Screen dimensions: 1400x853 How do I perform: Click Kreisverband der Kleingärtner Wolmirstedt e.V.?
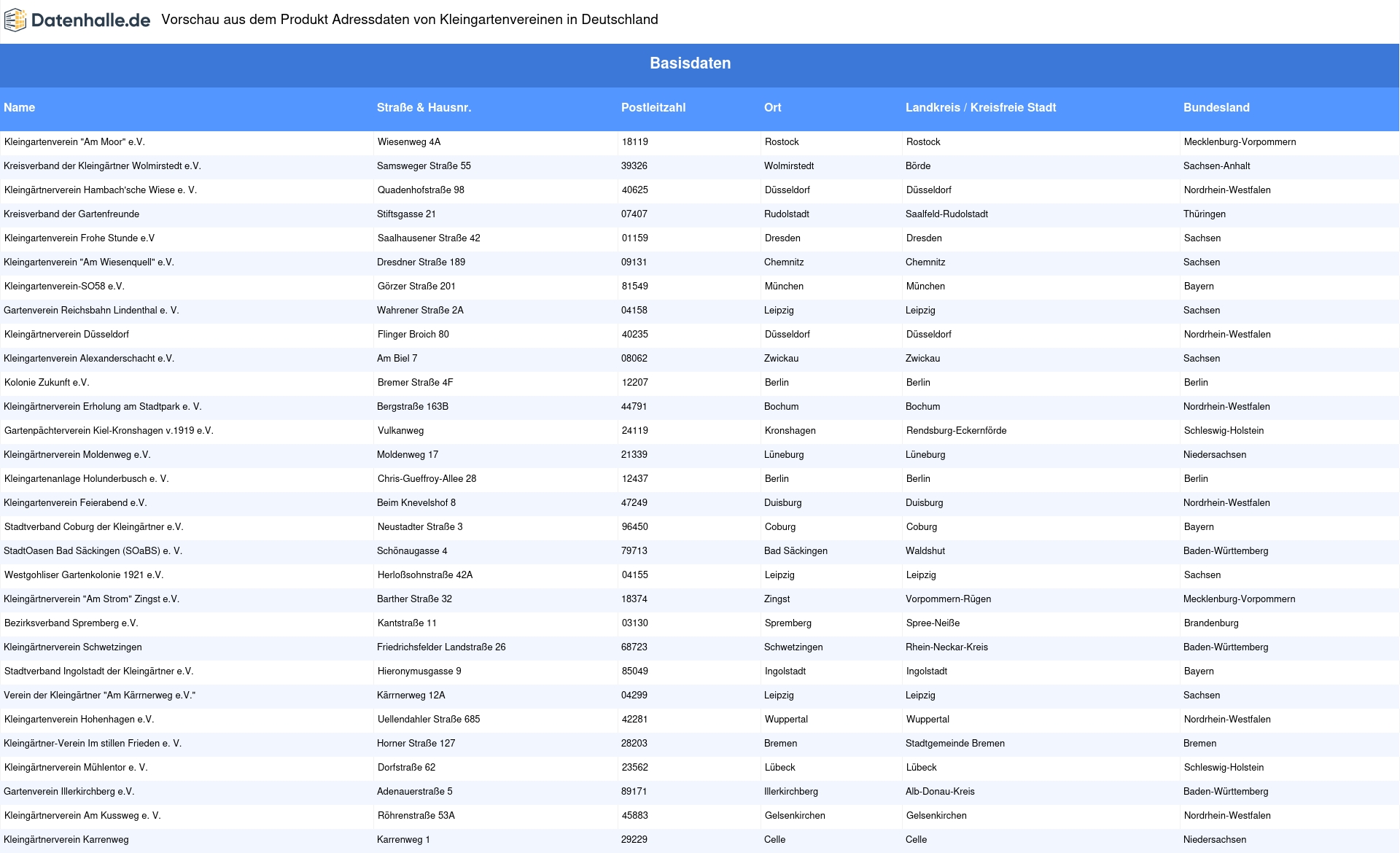102,166
